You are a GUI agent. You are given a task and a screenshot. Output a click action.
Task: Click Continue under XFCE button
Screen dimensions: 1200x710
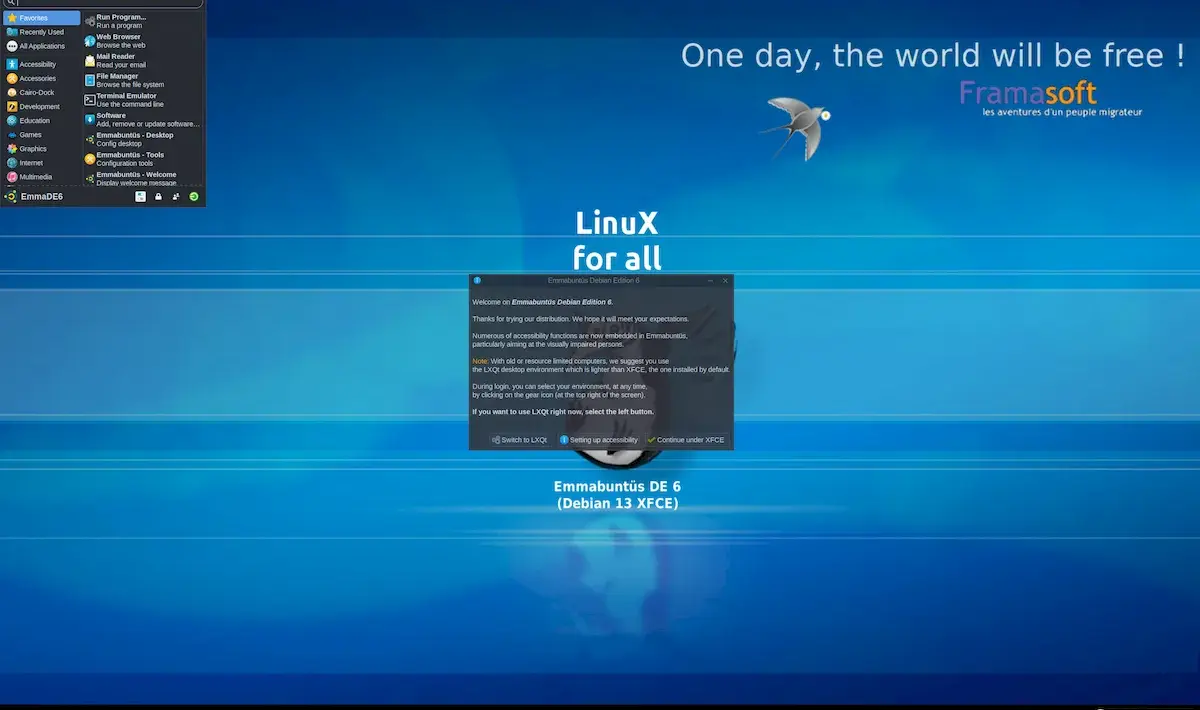[686, 440]
